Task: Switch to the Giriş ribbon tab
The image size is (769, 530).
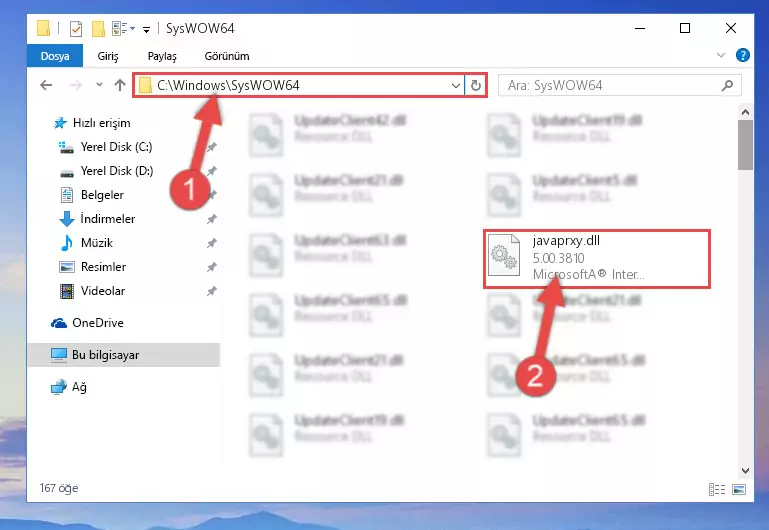Action: [x=108, y=56]
